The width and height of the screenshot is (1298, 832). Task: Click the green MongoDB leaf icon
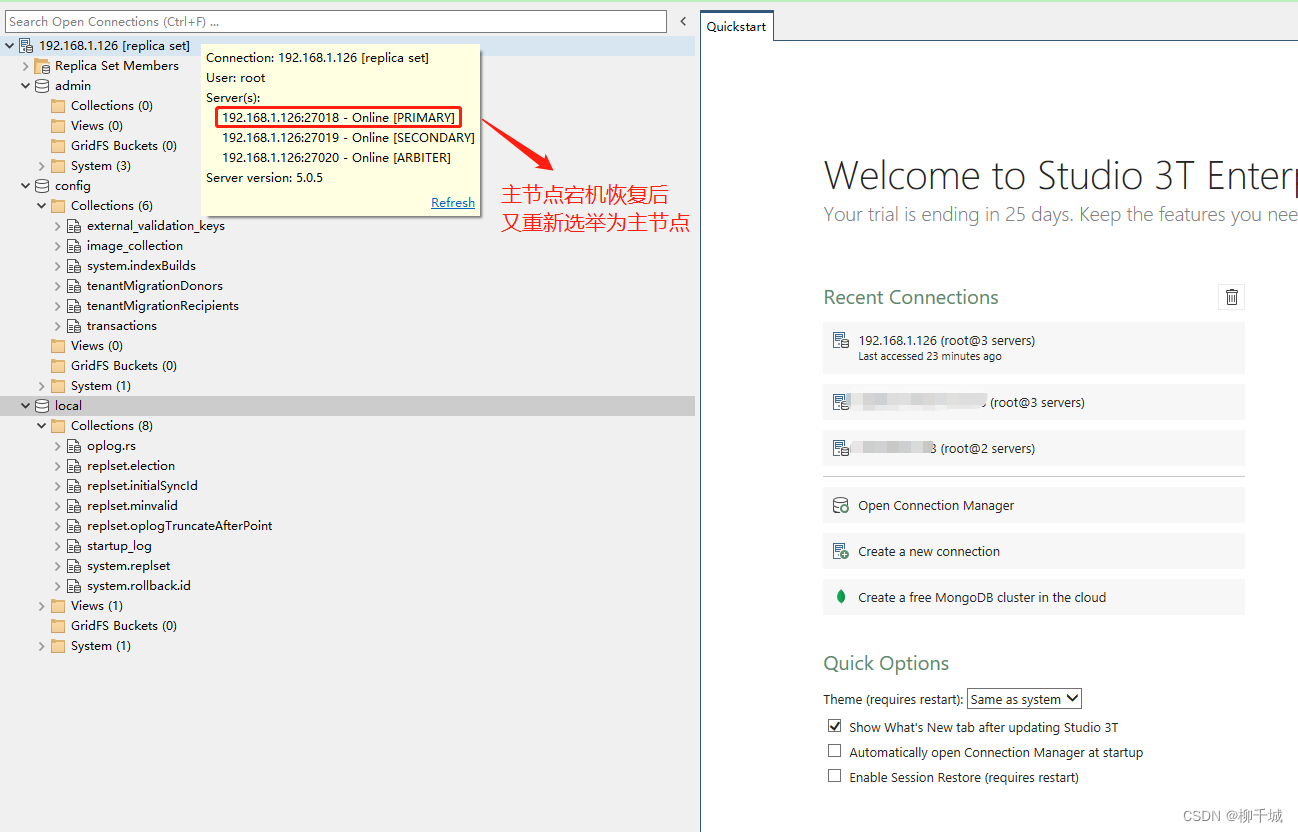841,597
